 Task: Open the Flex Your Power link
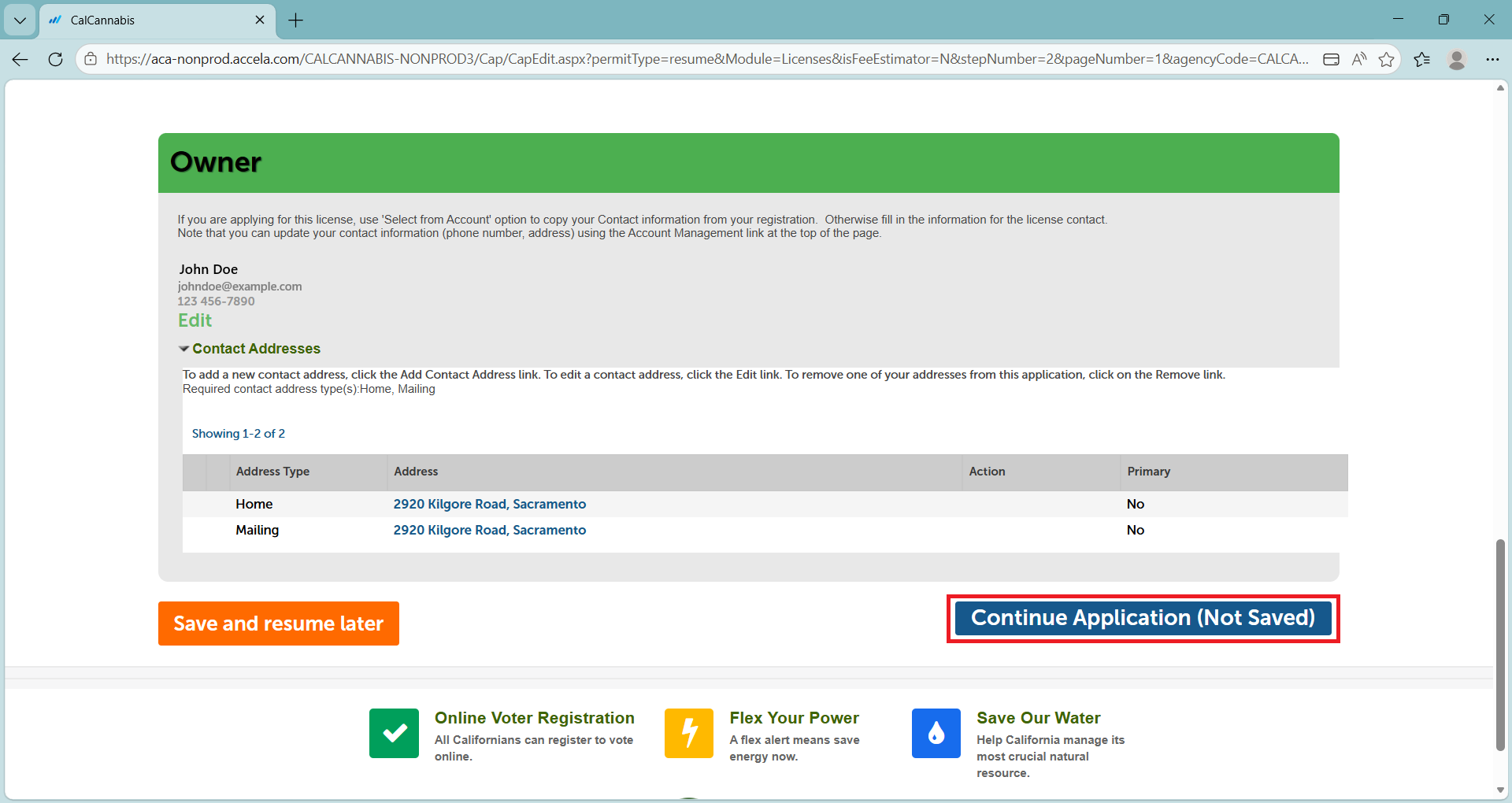click(x=794, y=718)
